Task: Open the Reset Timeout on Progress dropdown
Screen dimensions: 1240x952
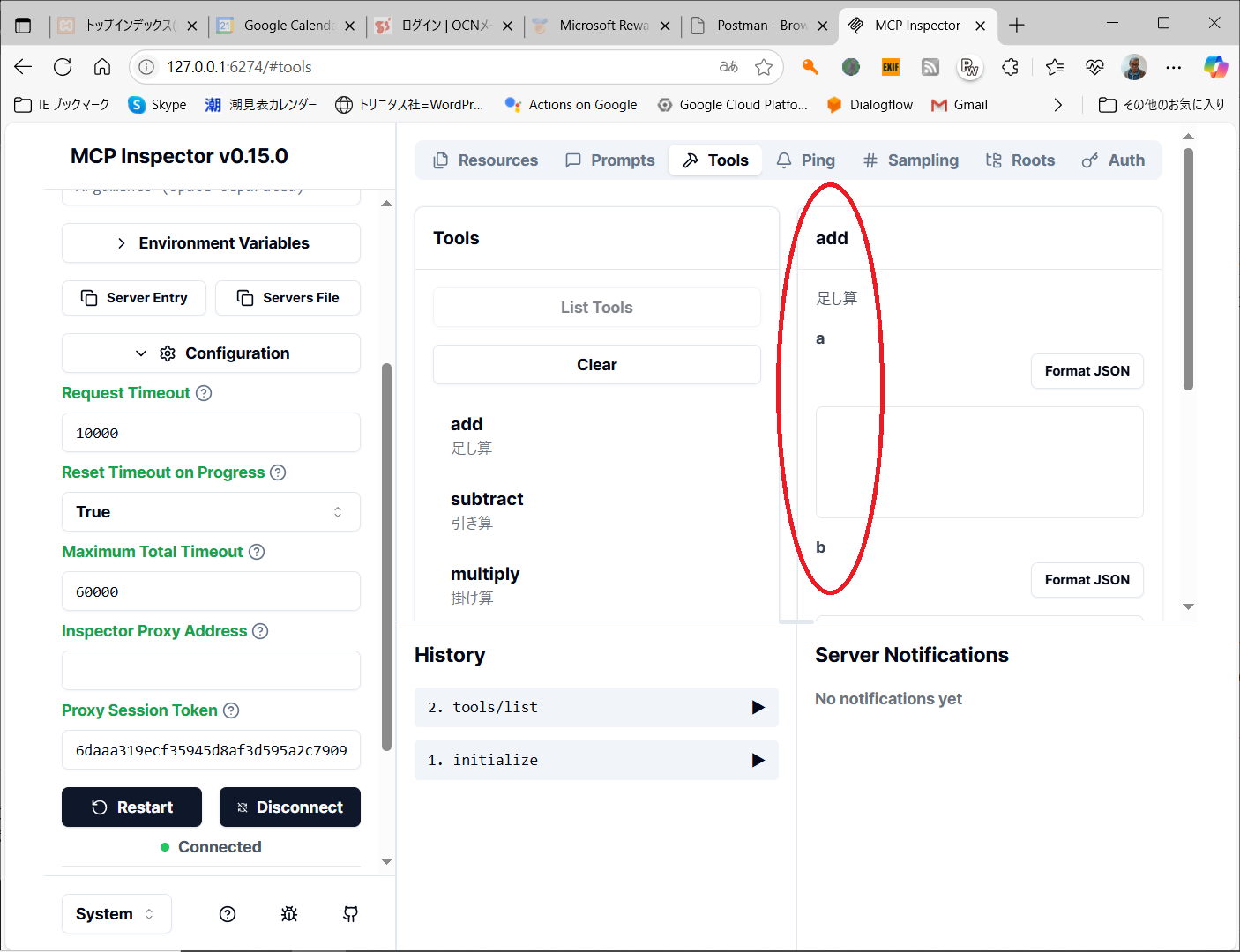Action: click(x=211, y=512)
